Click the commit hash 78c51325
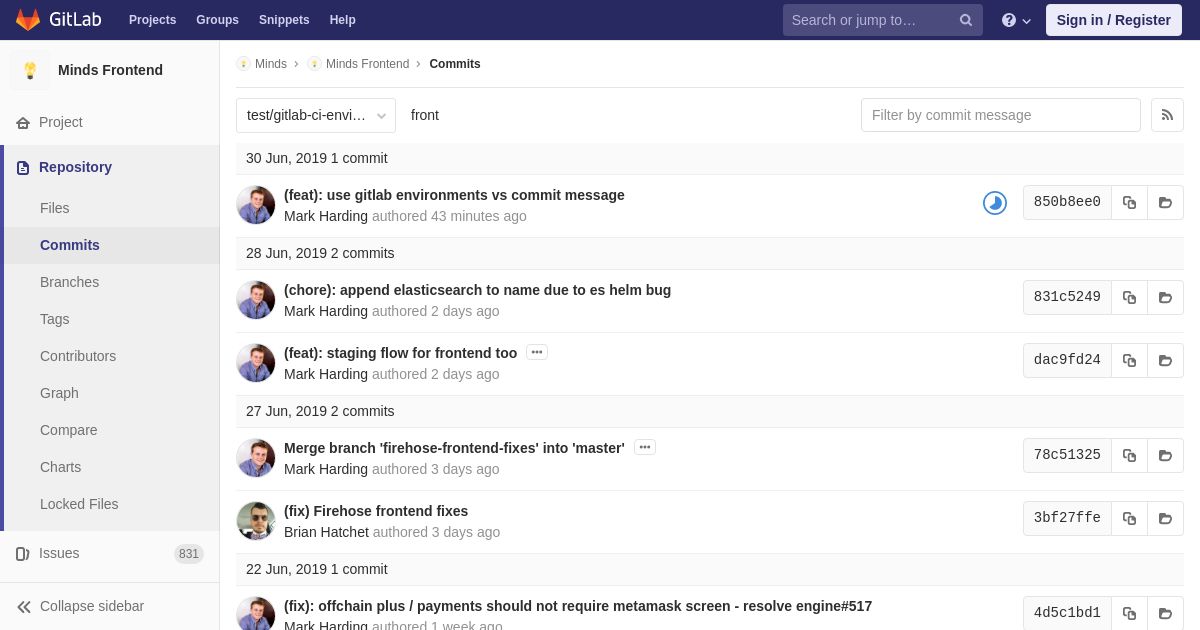The width and height of the screenshot is (1200, 630). pyautogui.click(x=1067, y=455)
